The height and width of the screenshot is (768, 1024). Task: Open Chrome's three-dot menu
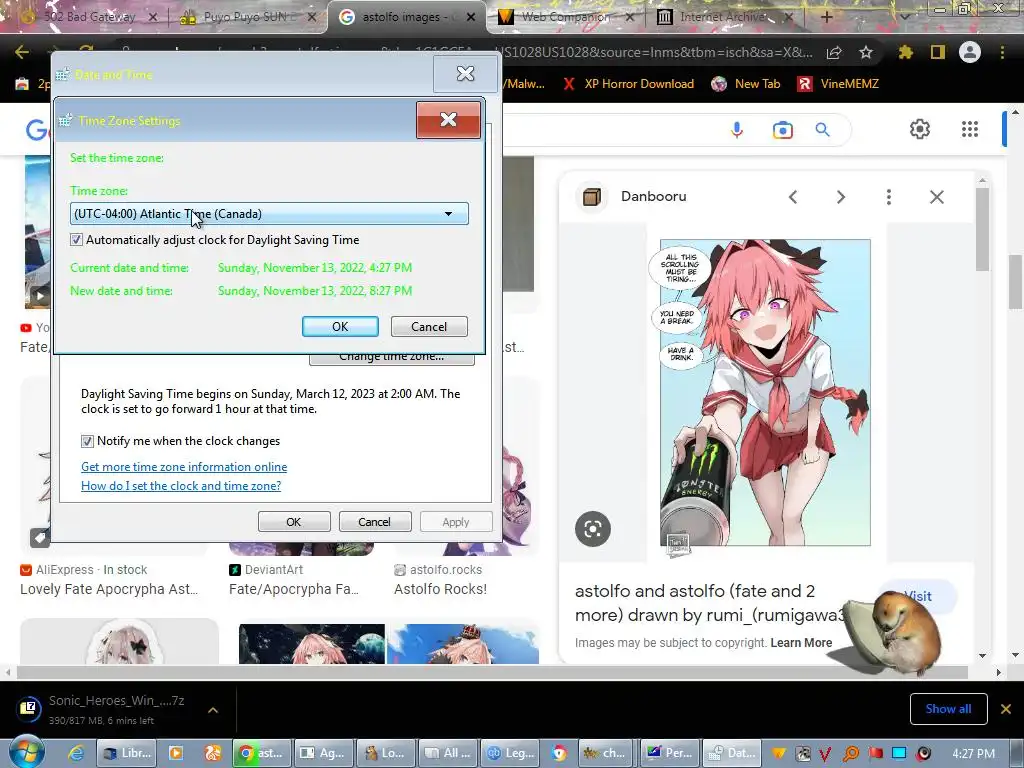pos(1002,52)
